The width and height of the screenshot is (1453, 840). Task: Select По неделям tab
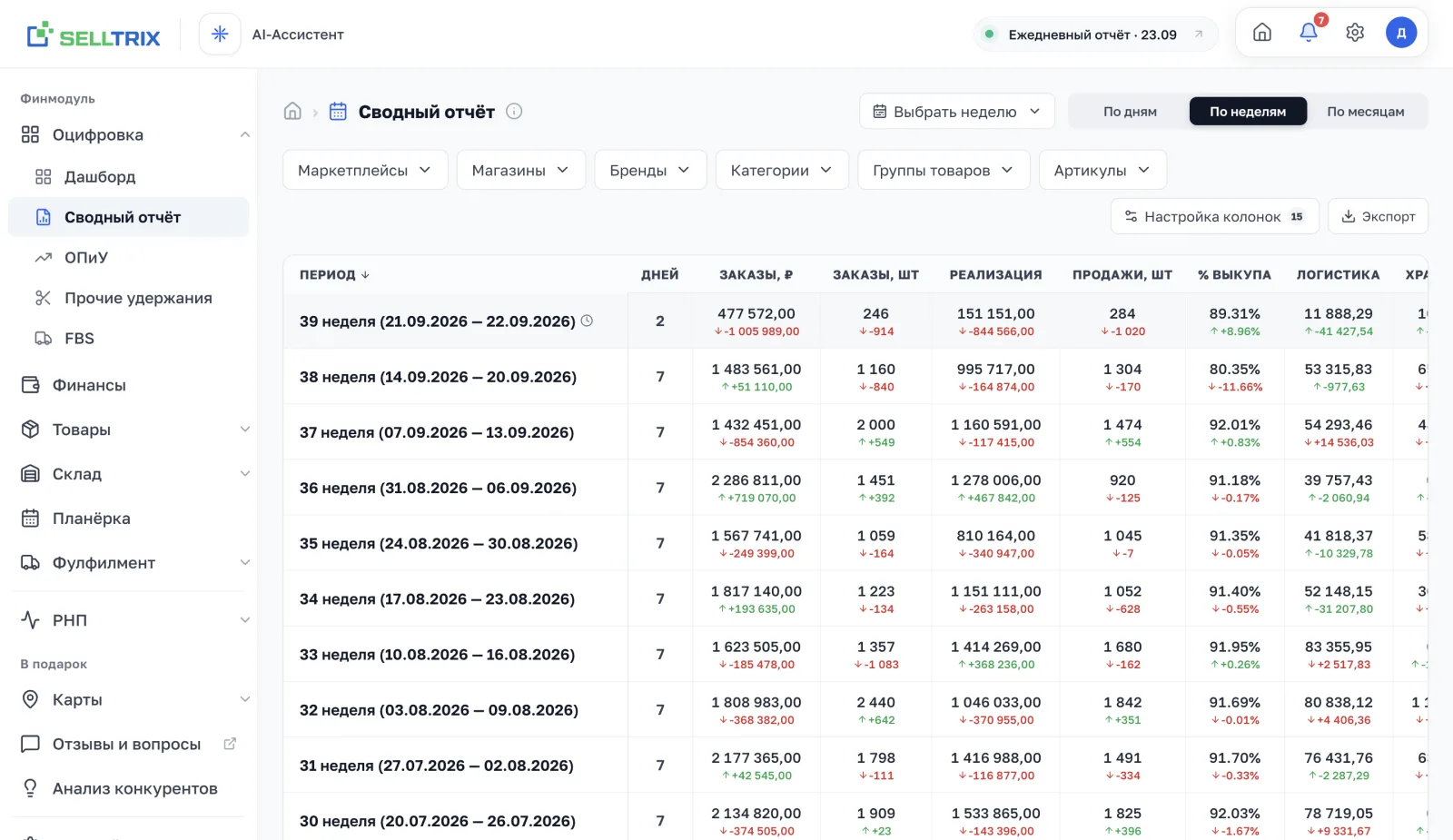click(x=1248, y=112)
